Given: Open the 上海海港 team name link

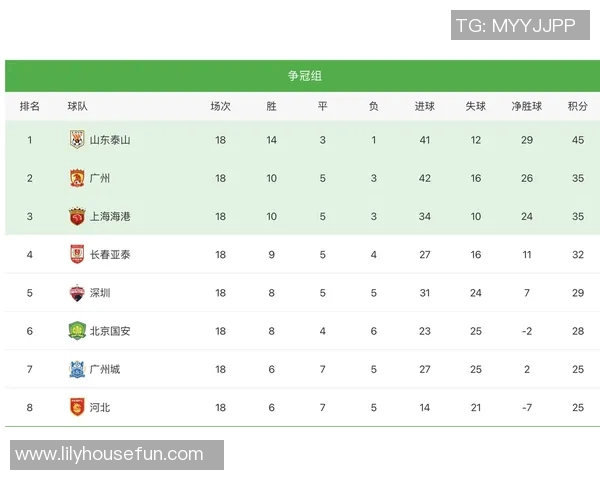Looking at the screenshot, I should pos(110,216).
